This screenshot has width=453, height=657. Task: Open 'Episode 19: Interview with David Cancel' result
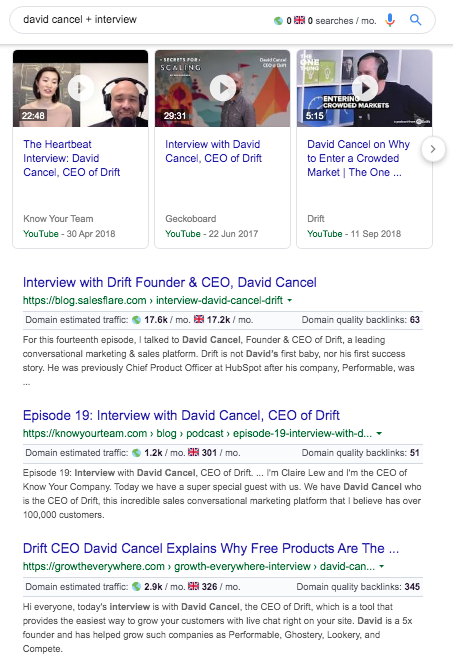point(181,415)
